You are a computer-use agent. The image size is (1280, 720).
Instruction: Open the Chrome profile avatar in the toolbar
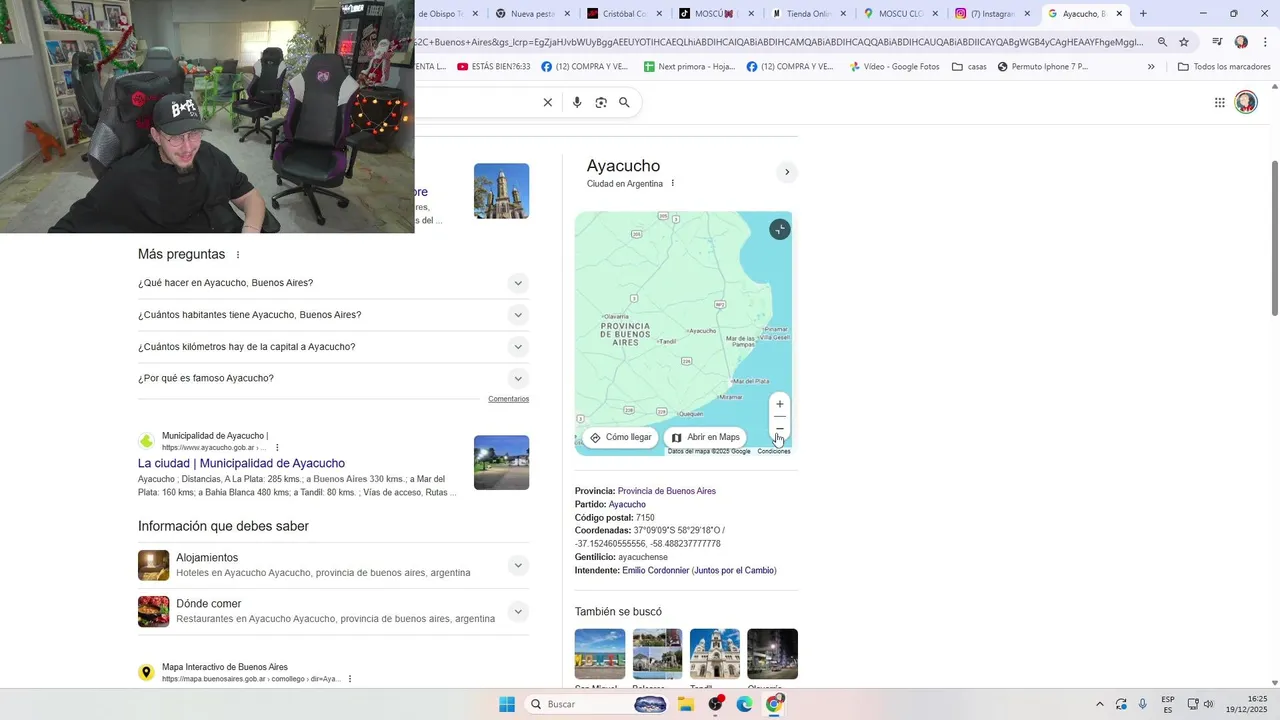click(x=1241, y=42)
